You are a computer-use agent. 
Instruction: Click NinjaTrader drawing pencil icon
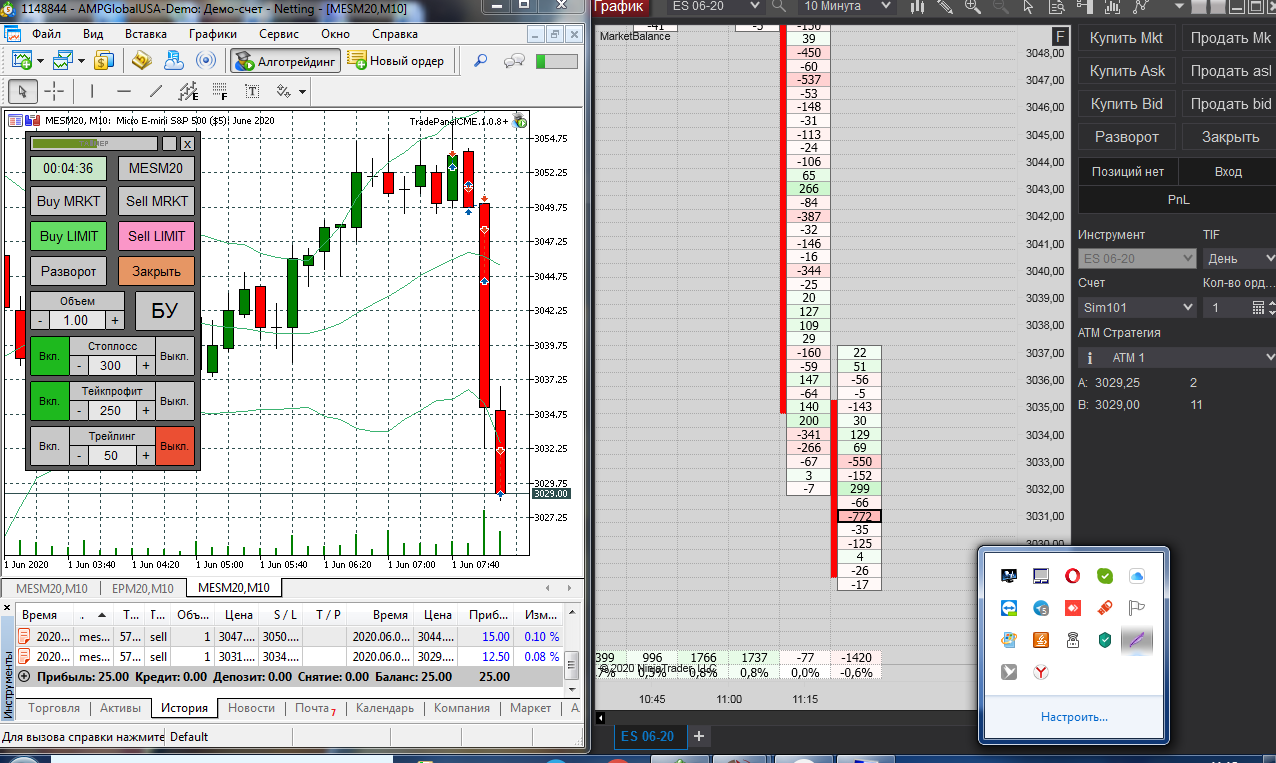[945, 6]
